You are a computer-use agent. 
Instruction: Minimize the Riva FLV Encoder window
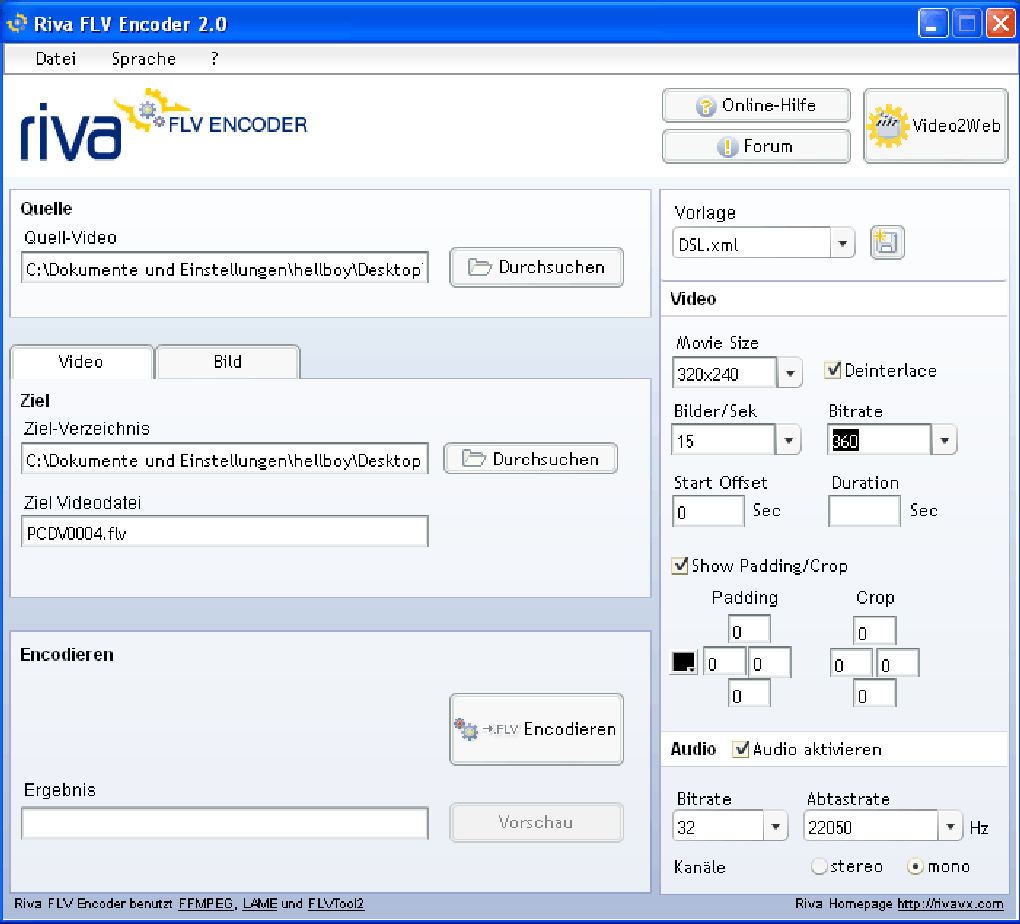click(933, 24)
